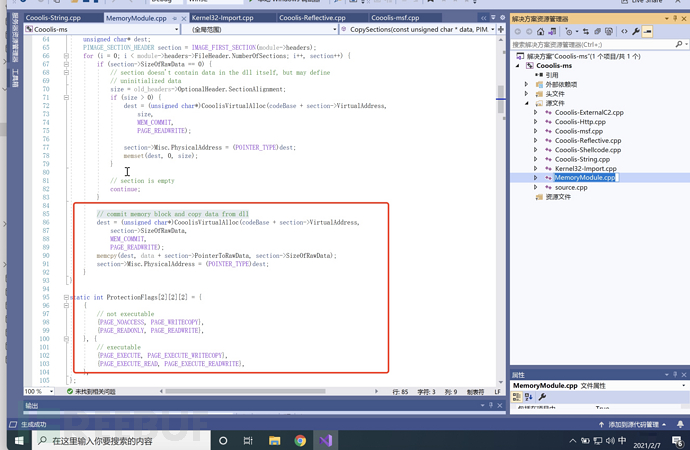The width and height of the screenshot is (690, 450).
Task: Open File Explorer from the taskbar
Action: point(274,440)
